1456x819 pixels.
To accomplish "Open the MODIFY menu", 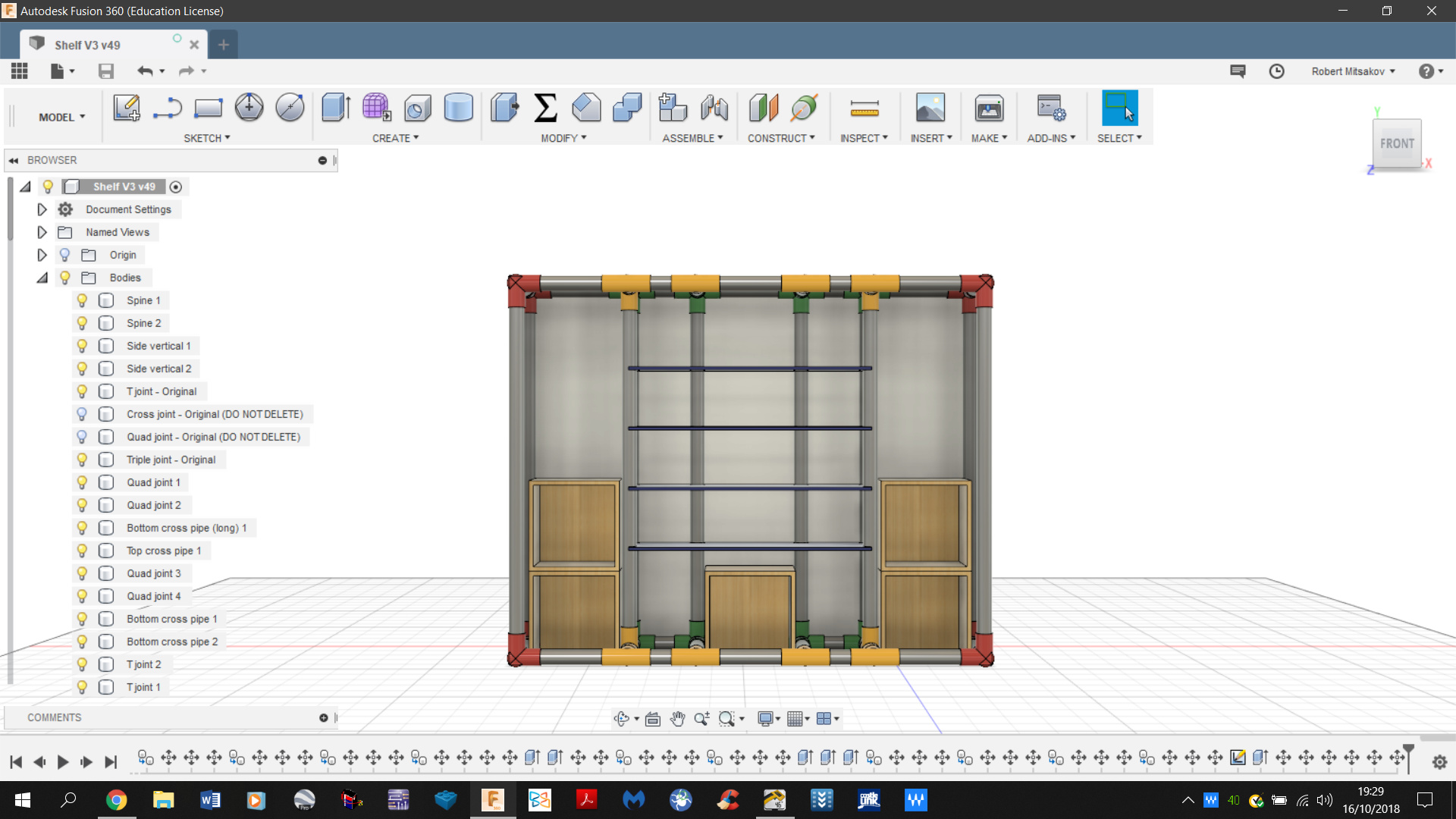I will tap(563, 138).
